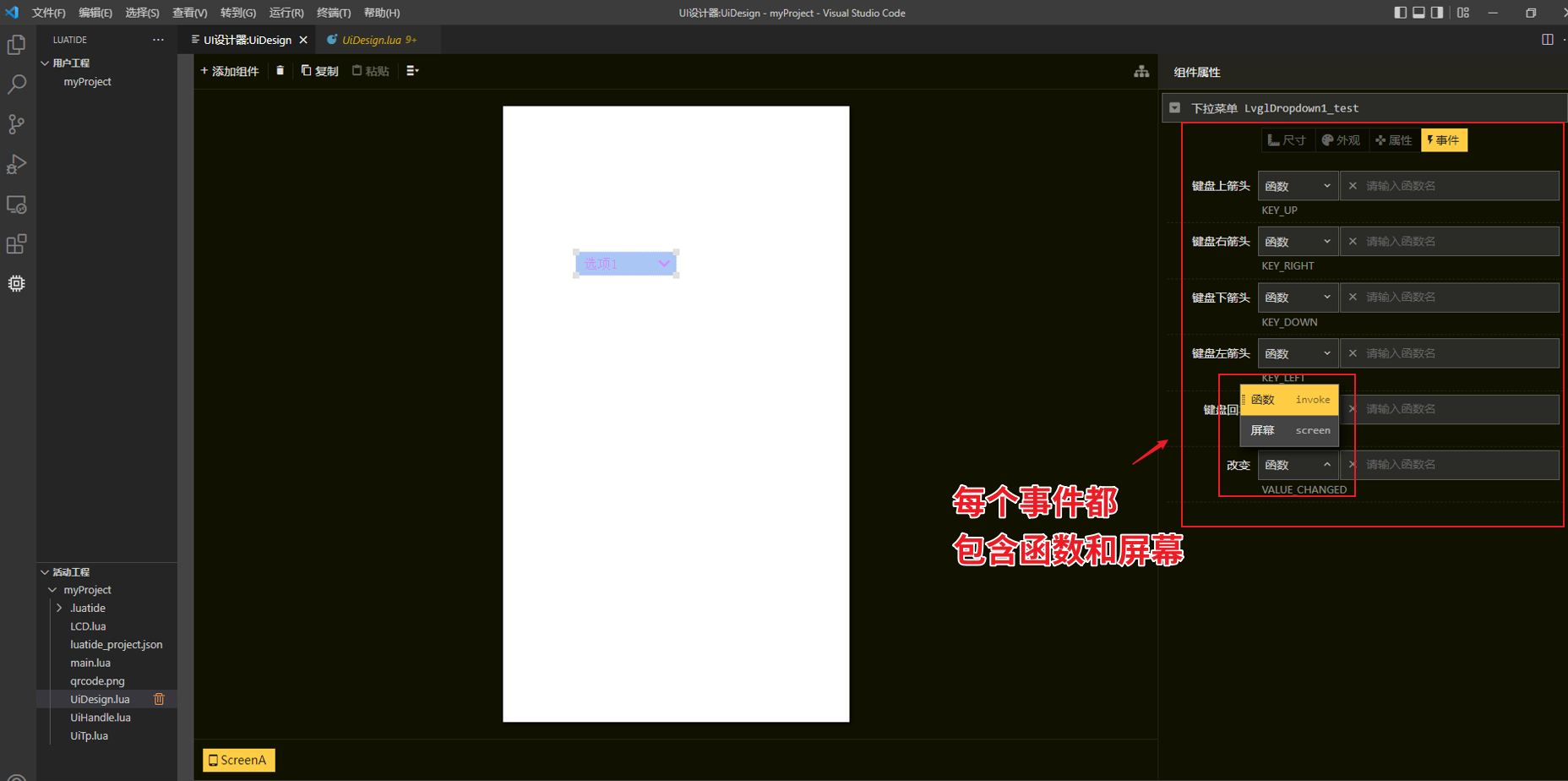Open UiHandle.lua from the file tree
Viewport: 1568px width, 781px height.
click(x=100, y=717)
